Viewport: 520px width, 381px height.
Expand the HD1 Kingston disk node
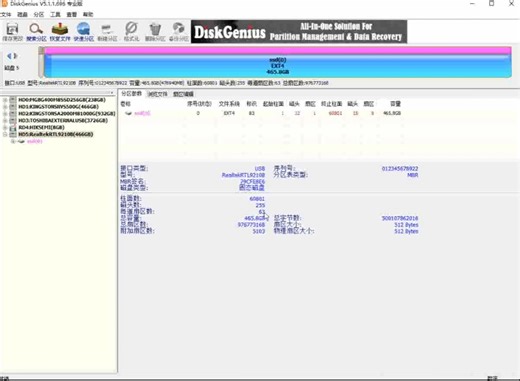(x=5, y=107)
